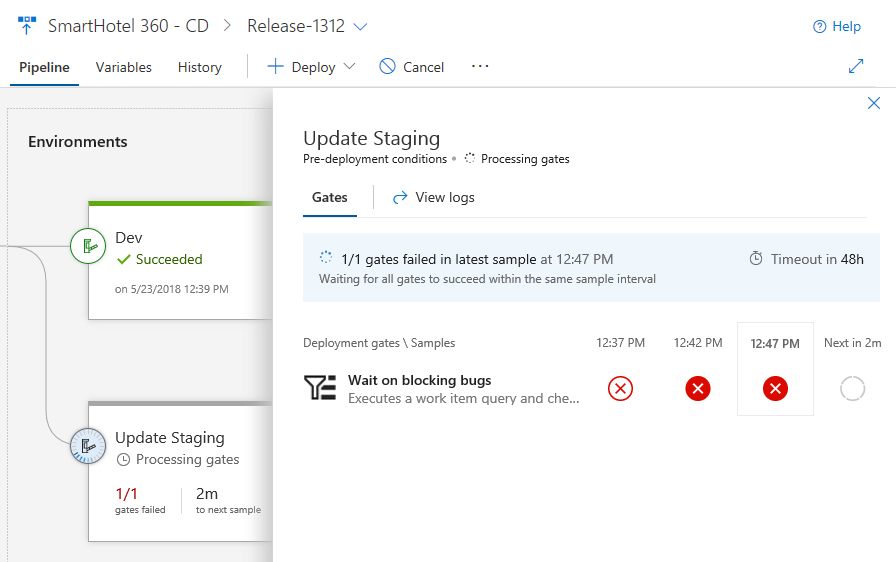896x562 pixels.
Task: Open View logs link
Action: coord(434,197)
